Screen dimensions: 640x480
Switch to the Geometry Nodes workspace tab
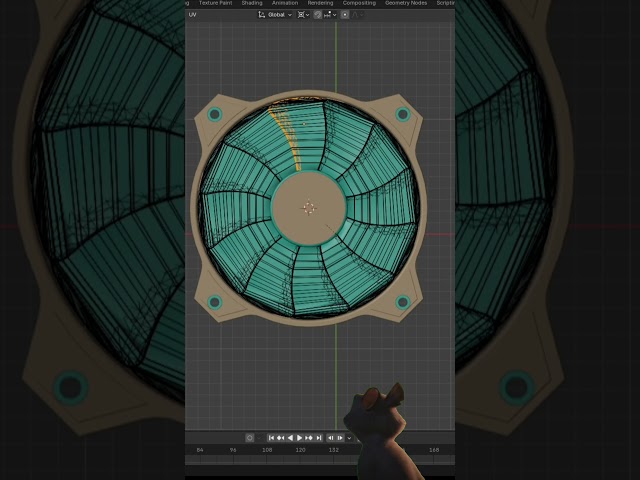[406, 3]
